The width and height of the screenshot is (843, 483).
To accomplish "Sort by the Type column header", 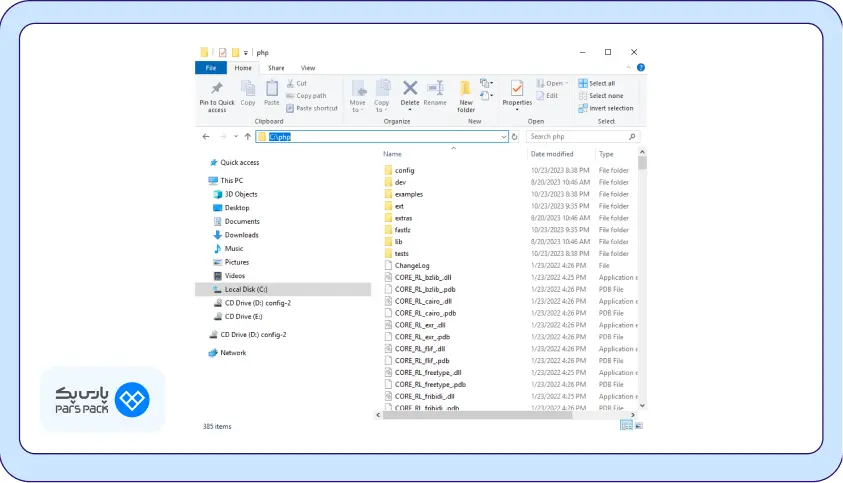I will click(606, 154).
